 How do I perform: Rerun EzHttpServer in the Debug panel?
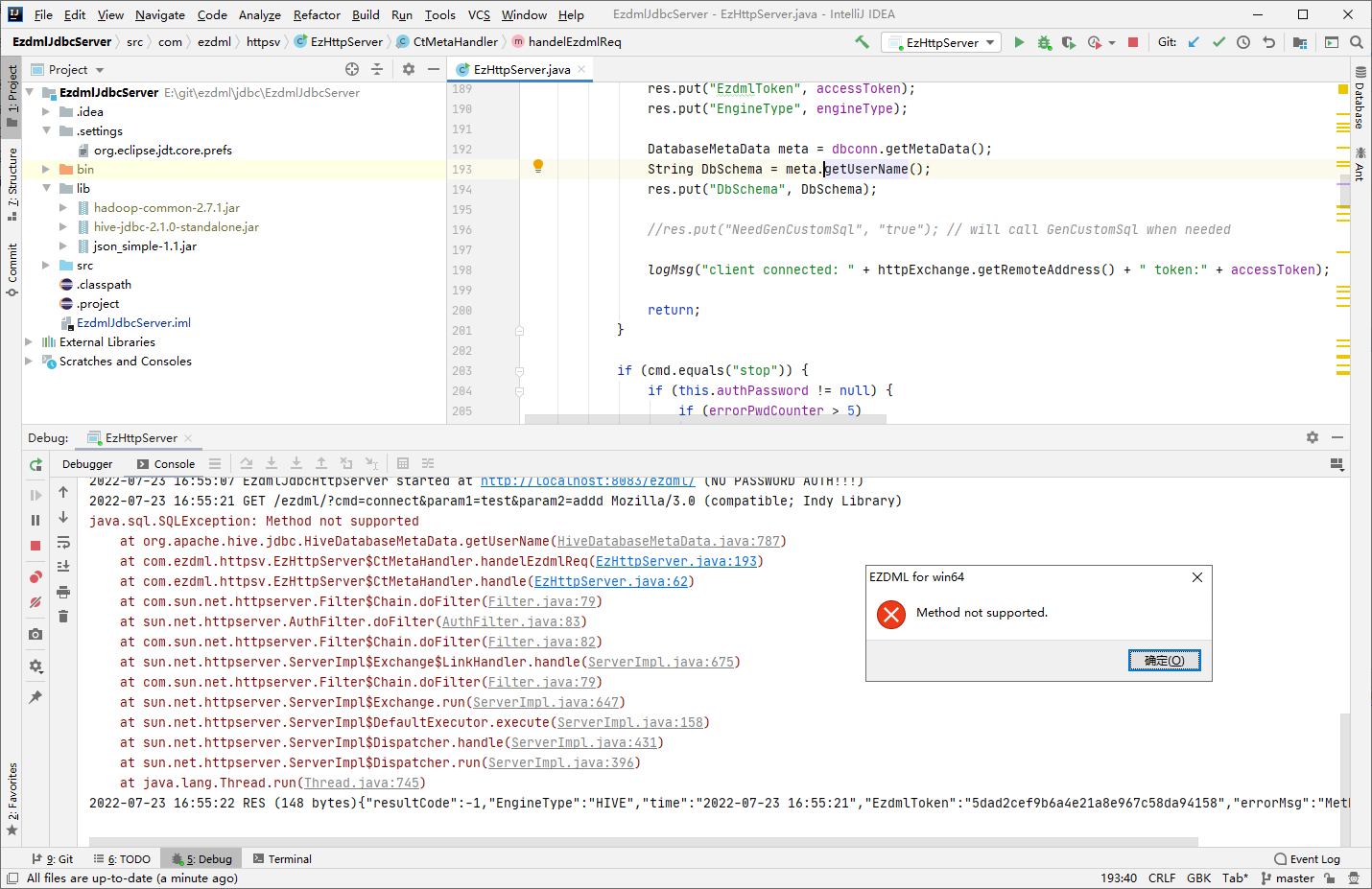click(35, 465)
